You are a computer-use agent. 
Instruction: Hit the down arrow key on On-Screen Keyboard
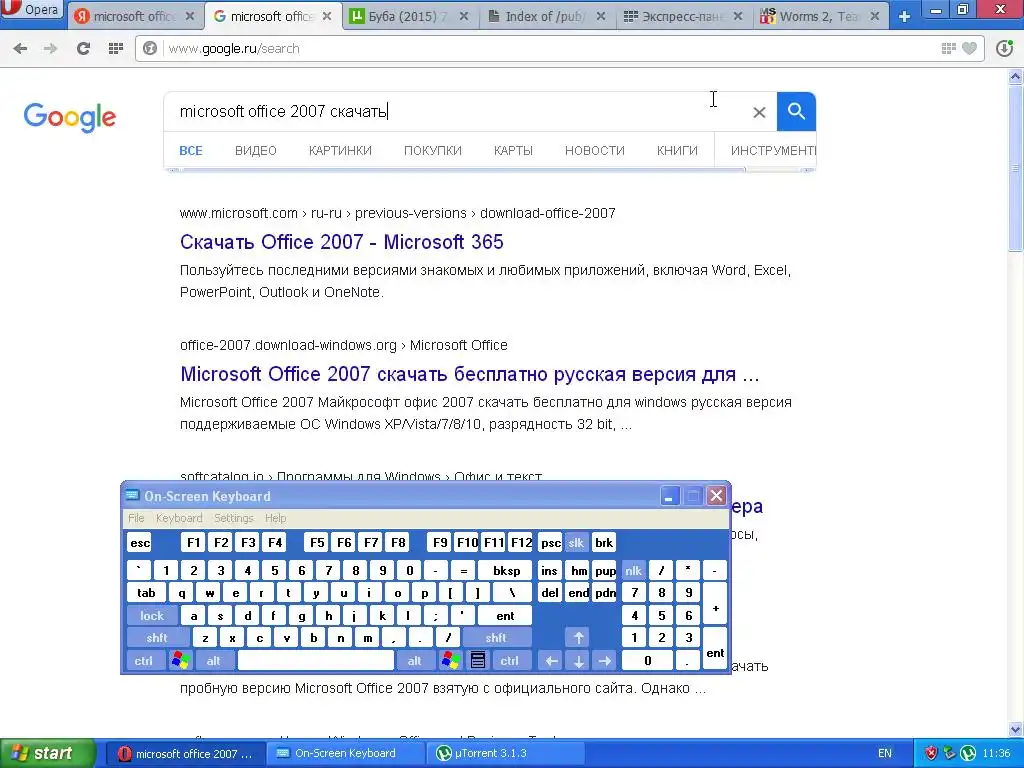click(x=578, y=661)
